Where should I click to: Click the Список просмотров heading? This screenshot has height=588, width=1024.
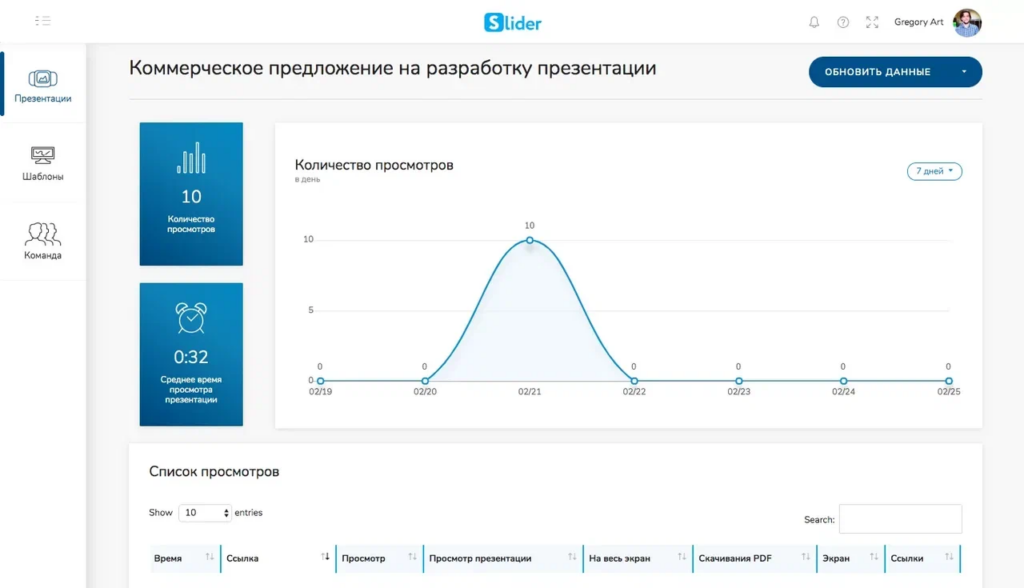[214, 472]
